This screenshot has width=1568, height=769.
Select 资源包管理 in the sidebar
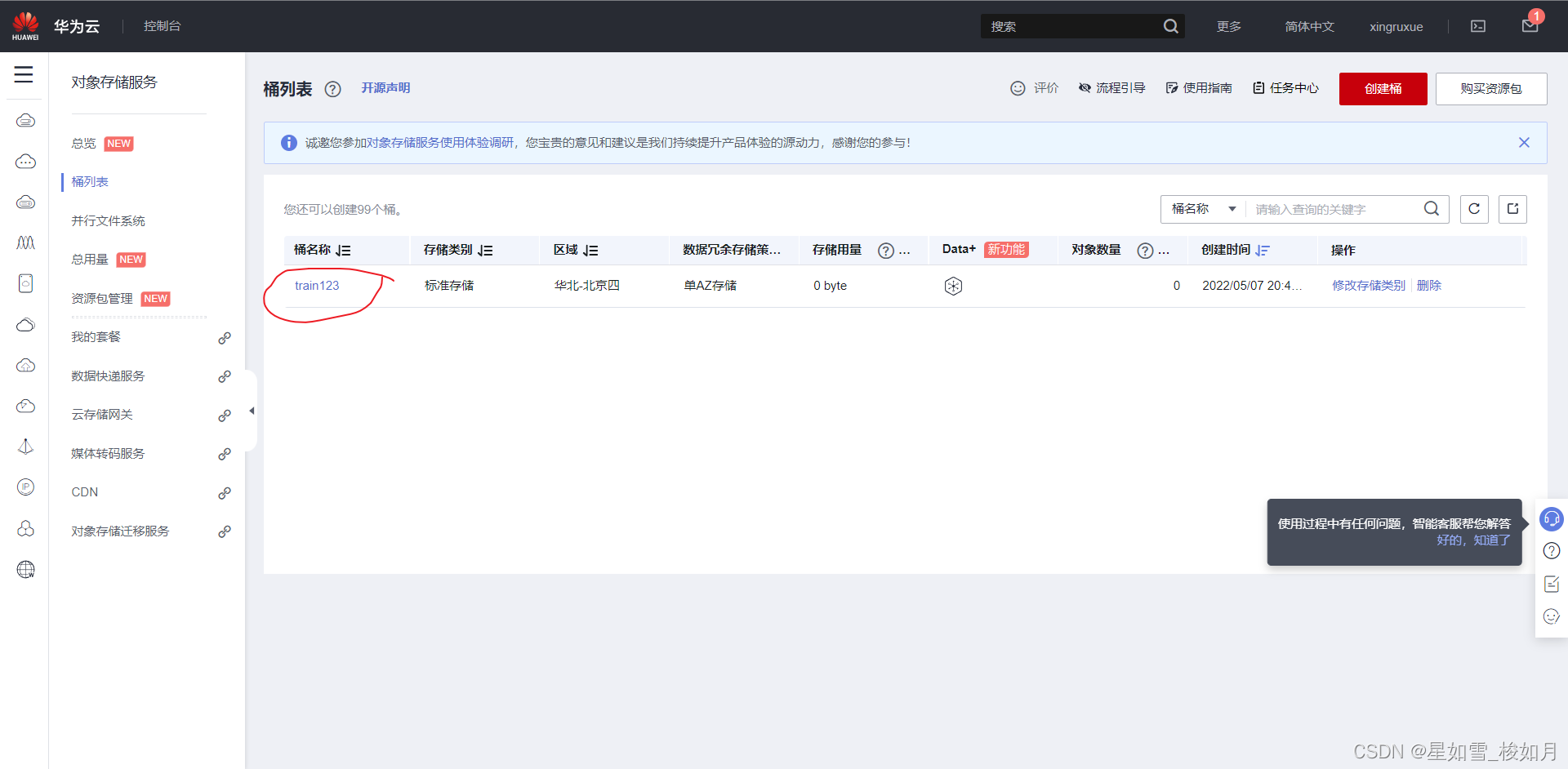pyautogui.click(x=102, y=299)
